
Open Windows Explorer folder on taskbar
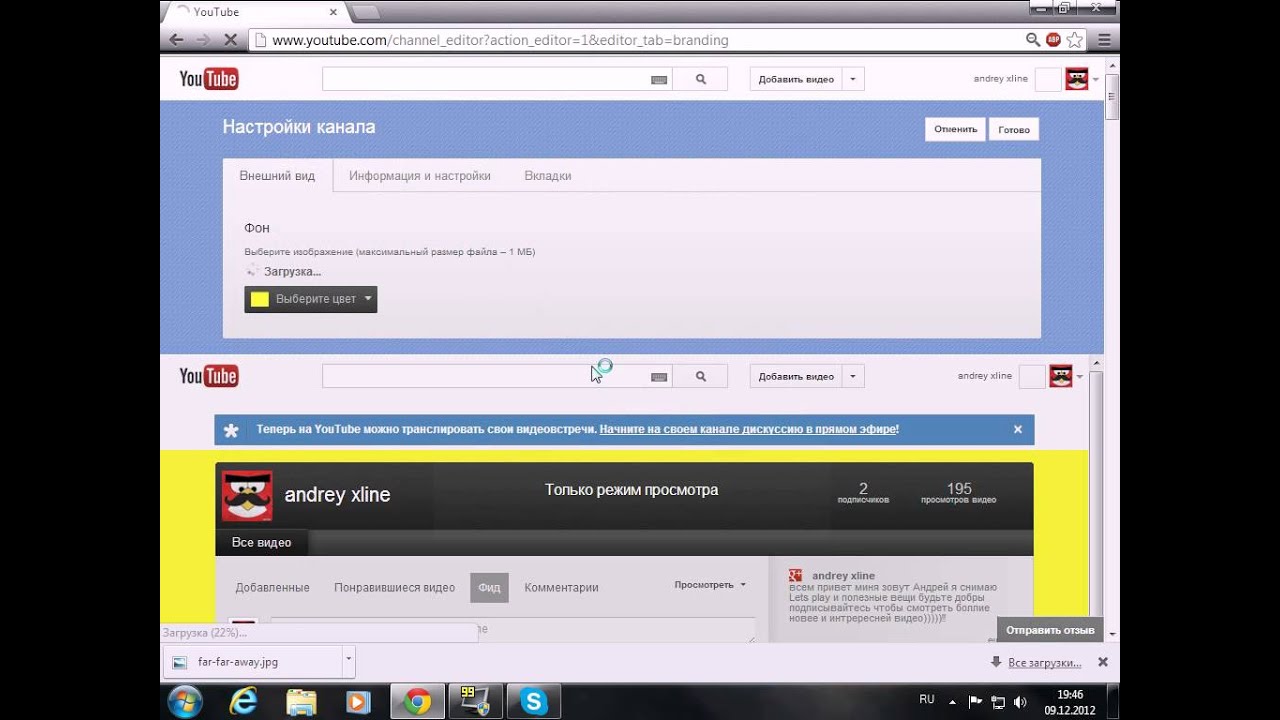[301, 702]
